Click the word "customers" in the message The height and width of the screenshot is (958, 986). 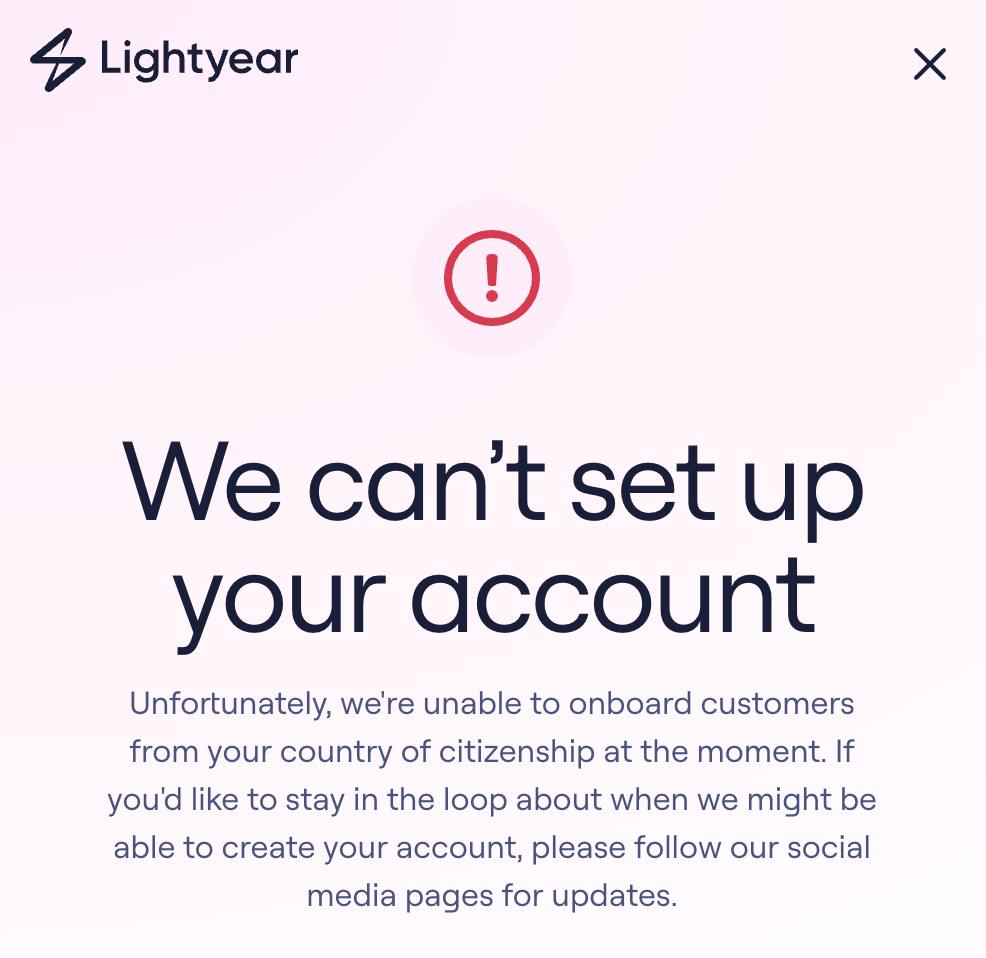coord(777,704)
